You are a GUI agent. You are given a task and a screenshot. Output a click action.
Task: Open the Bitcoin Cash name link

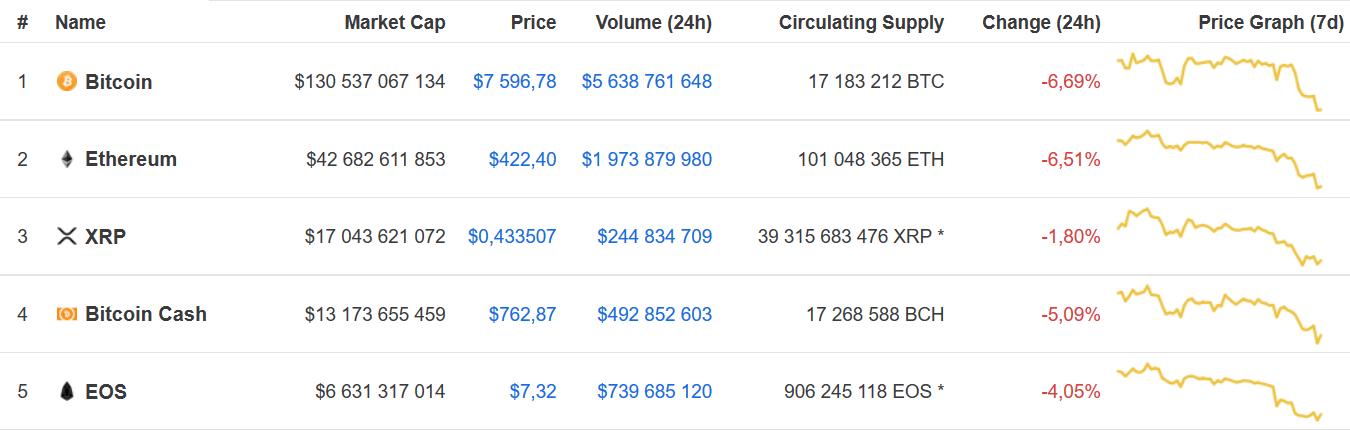[146, 314]
